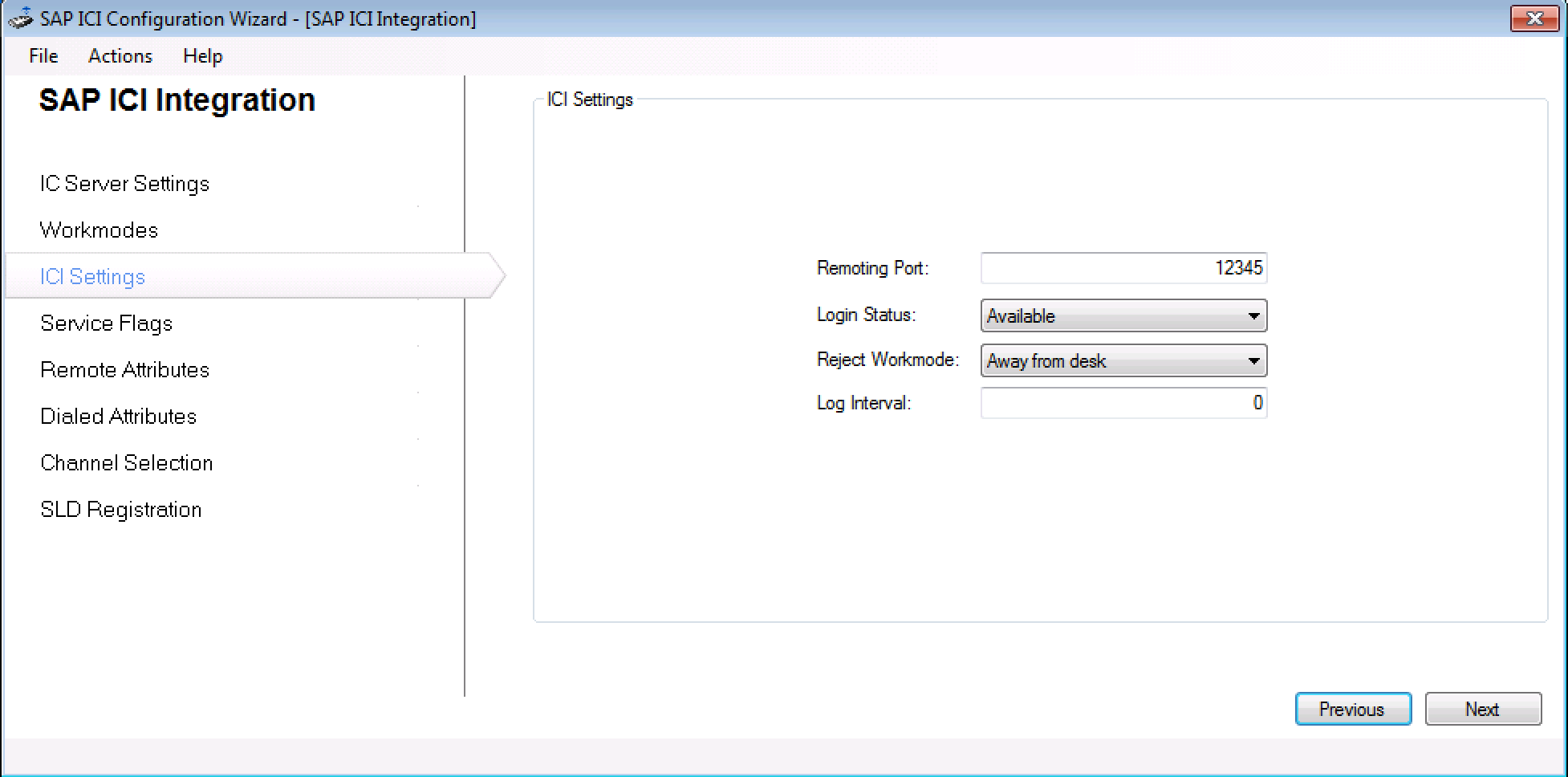Click the Previous button
Image resolution: width=1568 pixels, height=777 pixels.
point(1352,710)
